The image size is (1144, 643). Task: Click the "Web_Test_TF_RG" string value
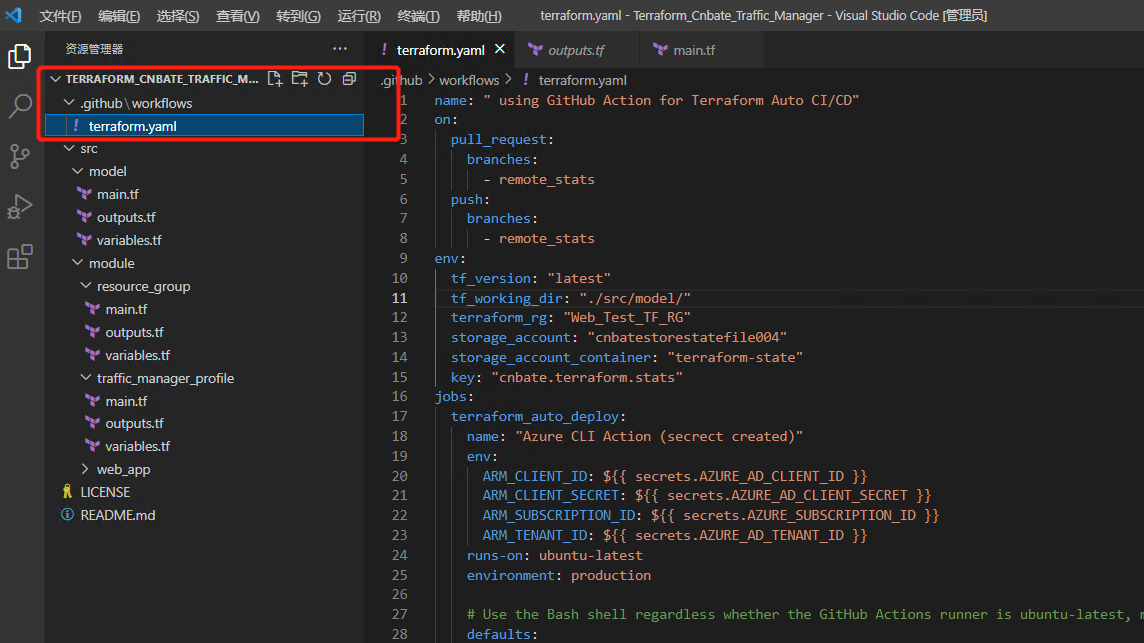[x=627, y=317]
